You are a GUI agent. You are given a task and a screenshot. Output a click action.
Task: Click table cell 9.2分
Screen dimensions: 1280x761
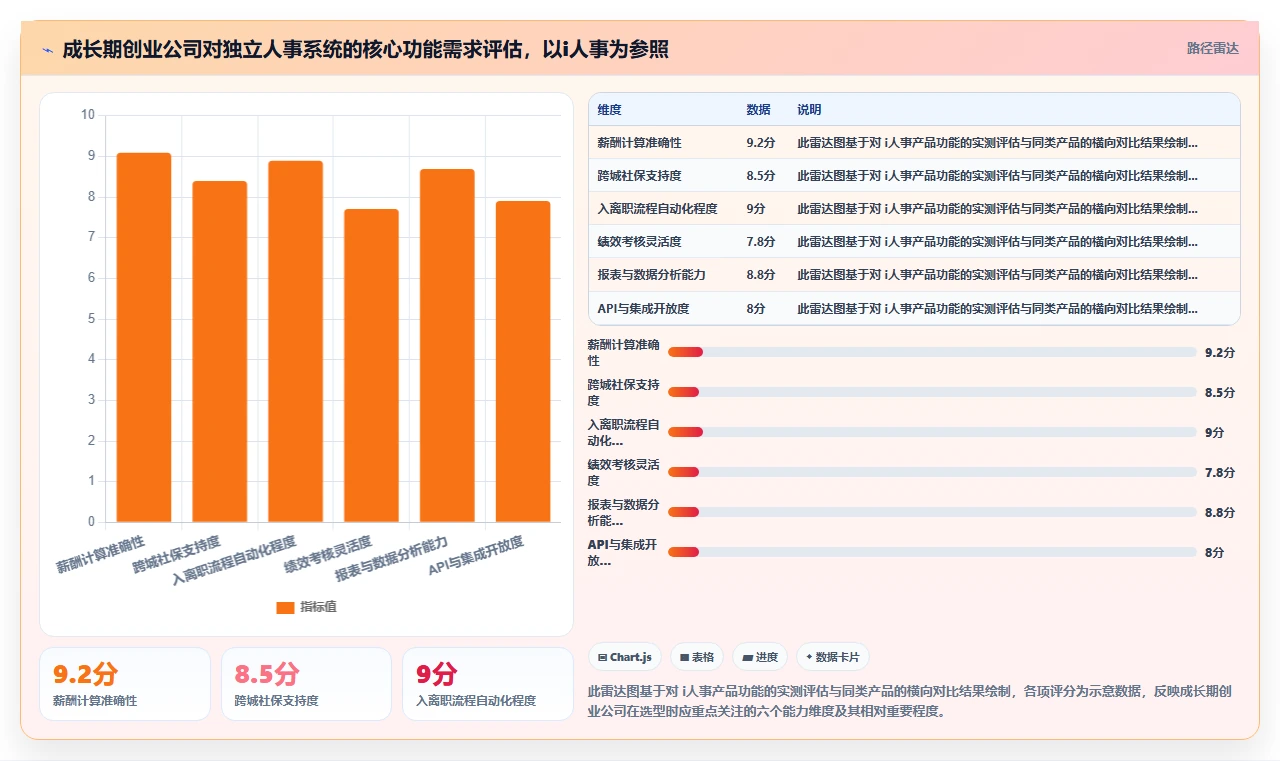(x=761, y=143)
